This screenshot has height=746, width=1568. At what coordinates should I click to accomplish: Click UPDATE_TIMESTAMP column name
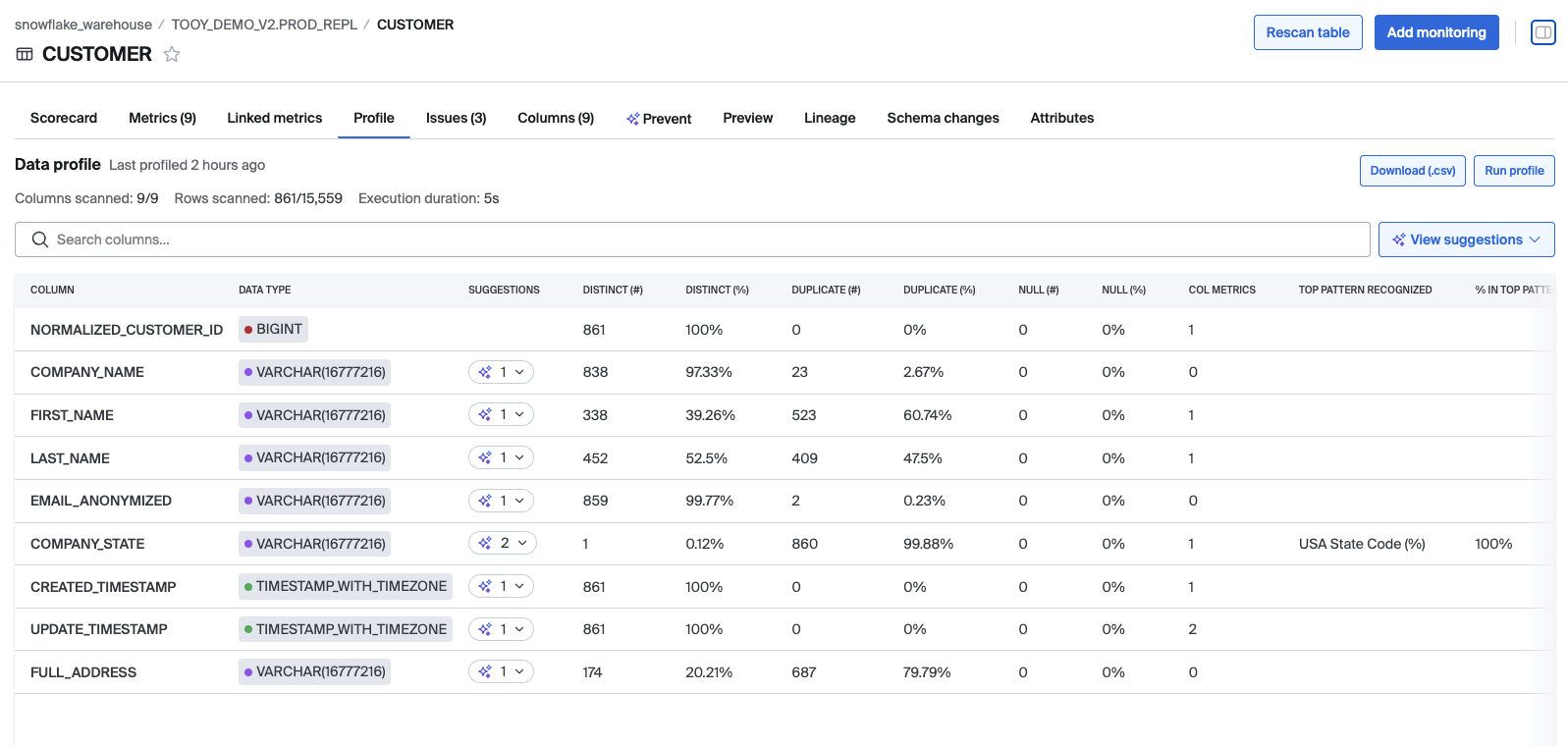[x=99, y=629]
